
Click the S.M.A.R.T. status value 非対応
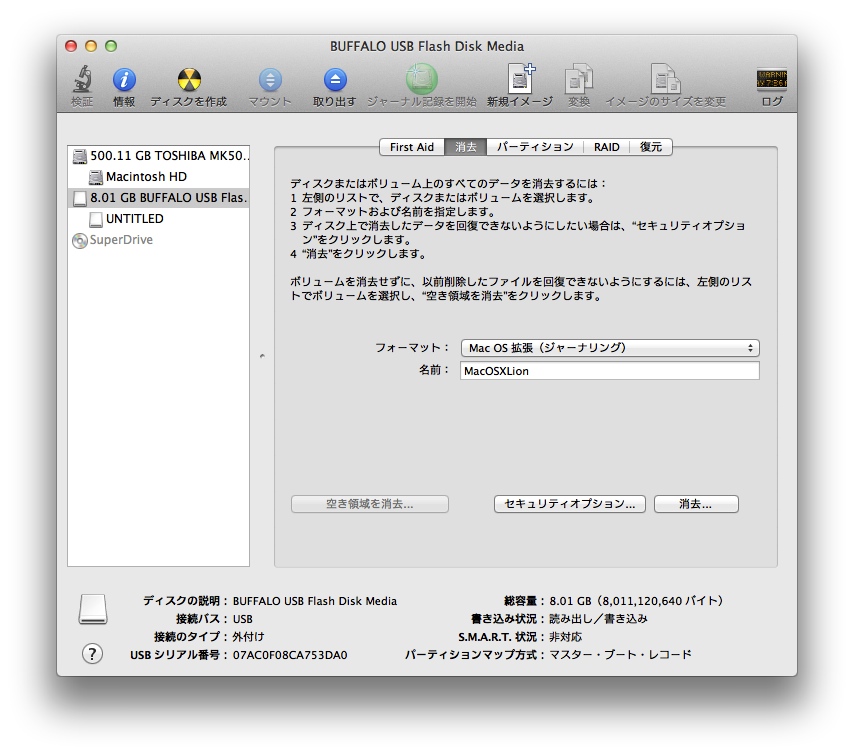(x=565, y=637)
